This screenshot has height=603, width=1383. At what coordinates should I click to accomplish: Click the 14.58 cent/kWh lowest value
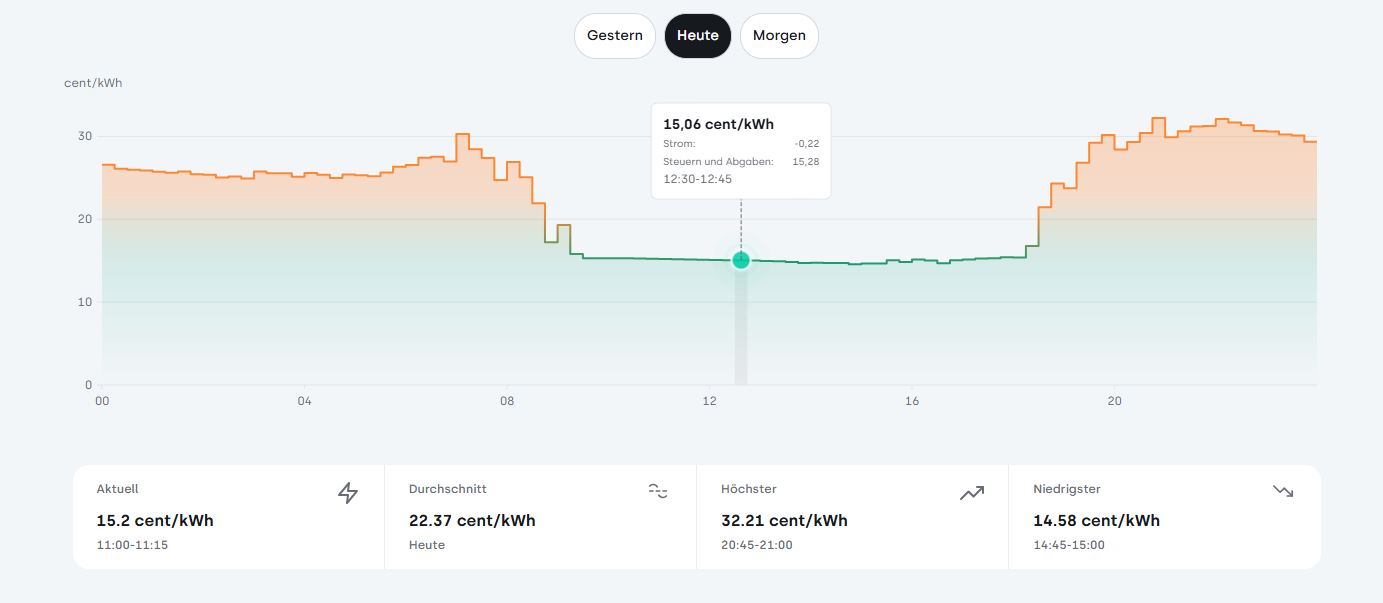coord(1096,521)
